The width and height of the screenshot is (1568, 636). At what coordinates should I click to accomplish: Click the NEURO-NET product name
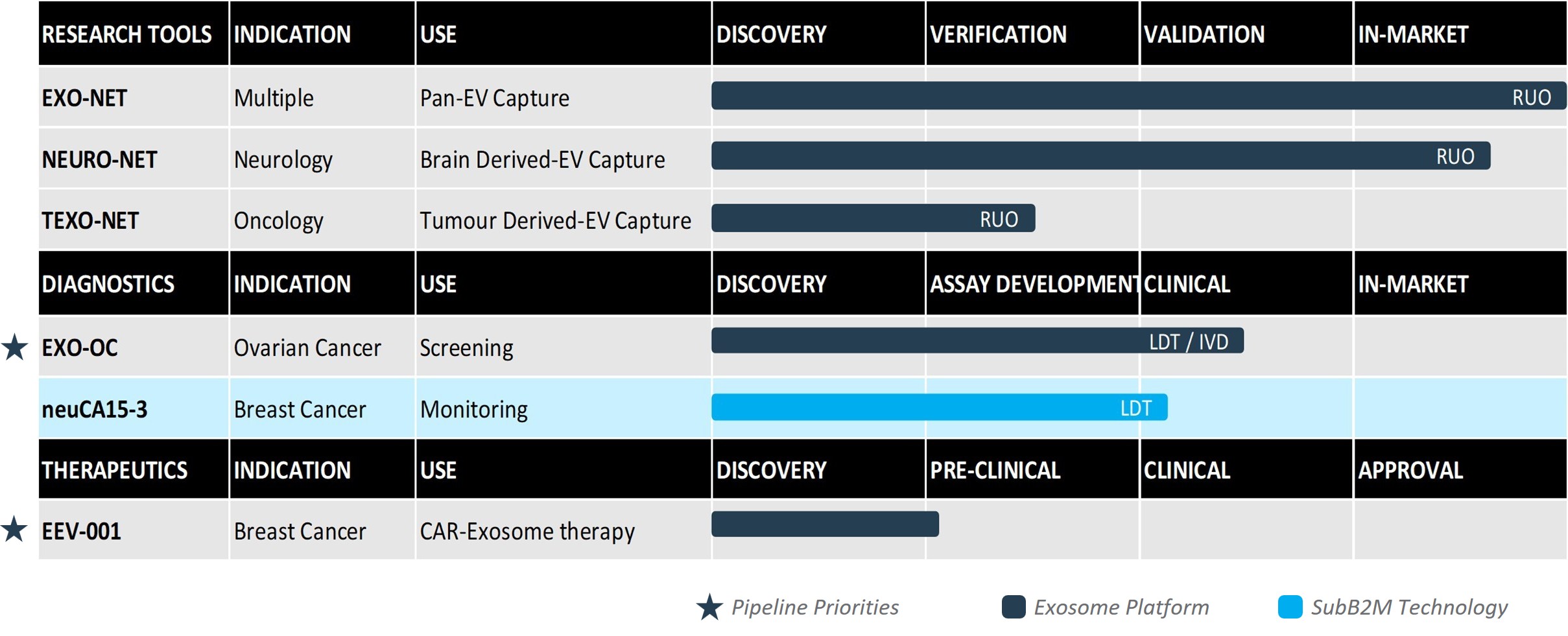point(99,159)
